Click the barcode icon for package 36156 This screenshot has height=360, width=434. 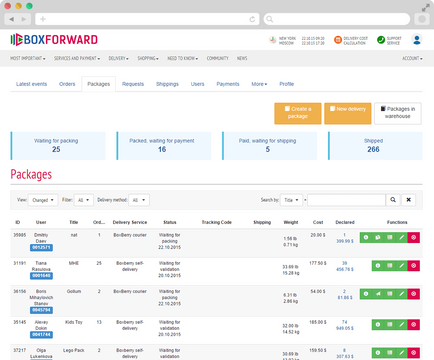(x=390, y=294)
